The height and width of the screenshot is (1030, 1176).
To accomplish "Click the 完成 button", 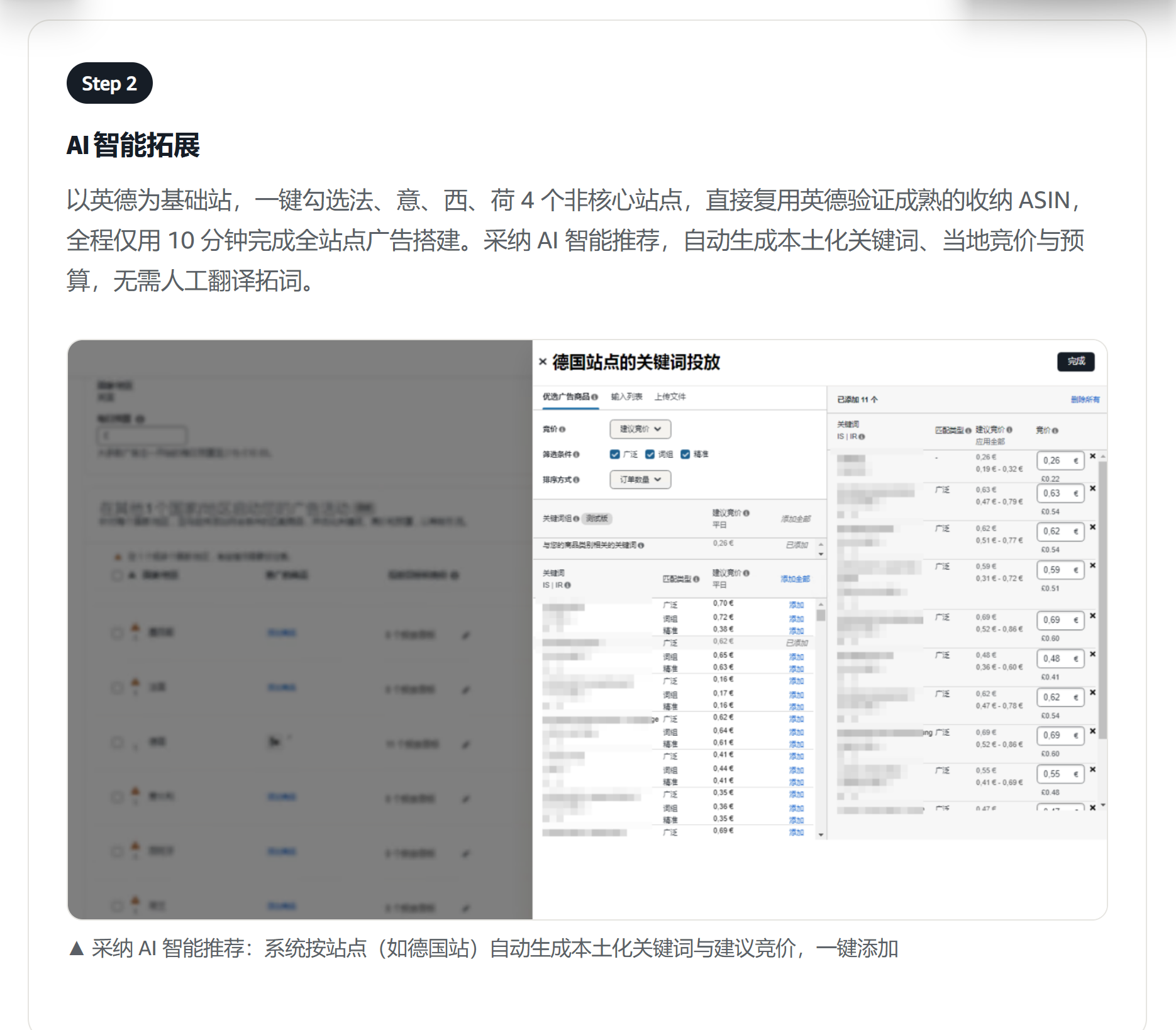I will [x=1075, y=361].
